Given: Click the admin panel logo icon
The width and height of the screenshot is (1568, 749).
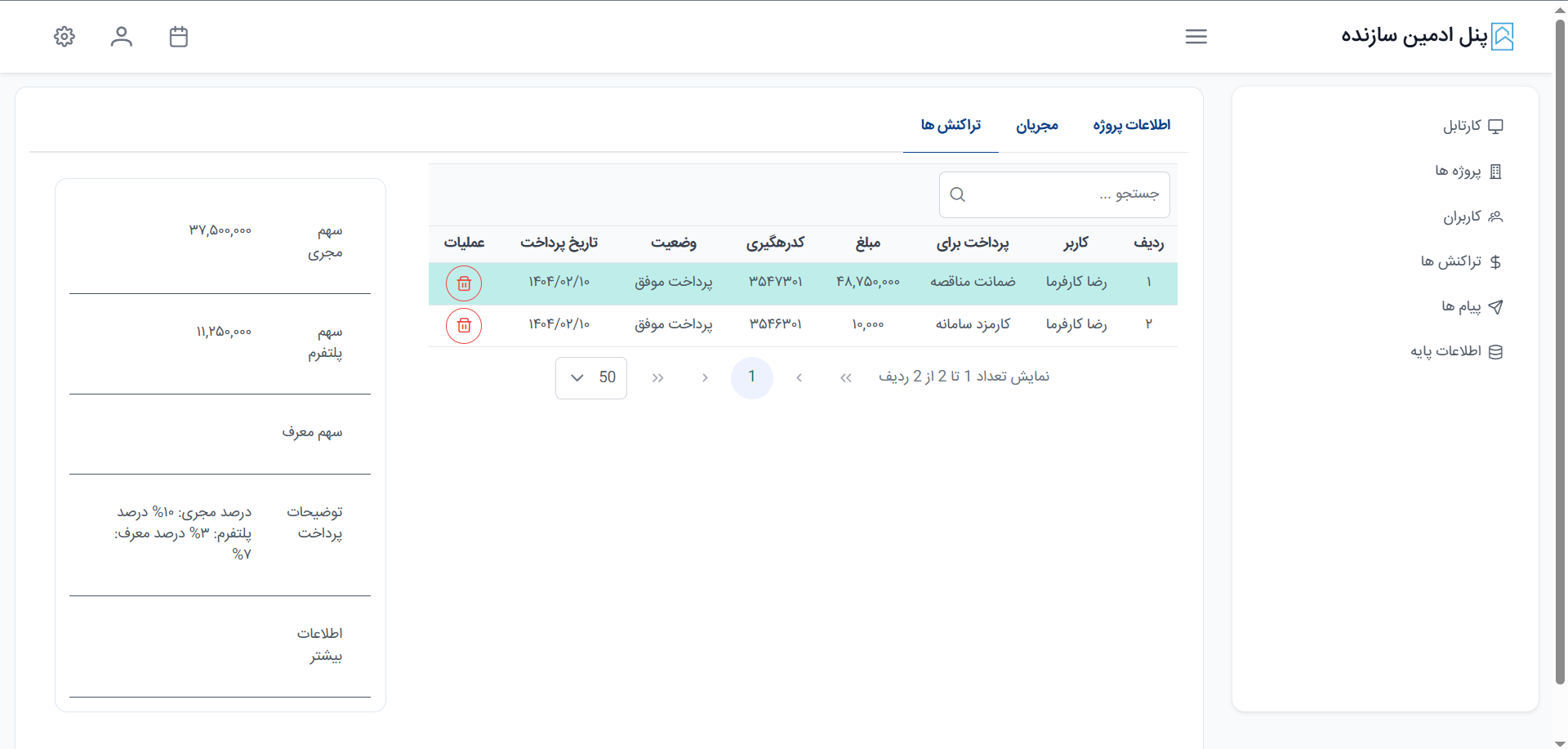Looking at the screenshot, I should click(x=1502, y=37).
